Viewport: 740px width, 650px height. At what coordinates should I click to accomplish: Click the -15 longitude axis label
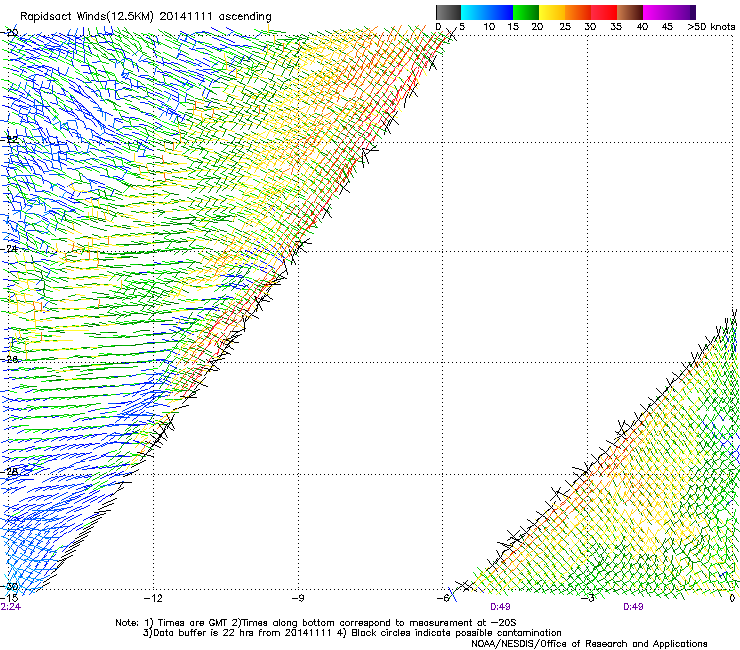point(10,598)
